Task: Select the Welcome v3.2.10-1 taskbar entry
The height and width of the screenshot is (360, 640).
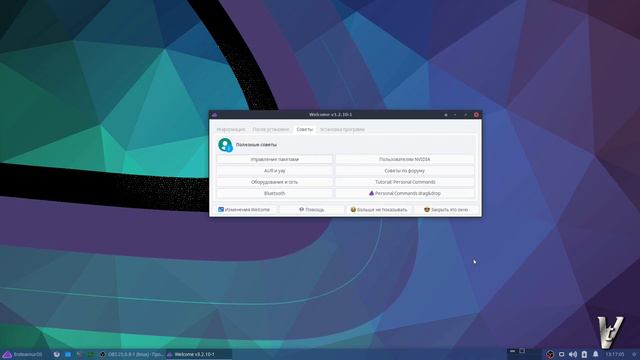Action: (198, 354)
